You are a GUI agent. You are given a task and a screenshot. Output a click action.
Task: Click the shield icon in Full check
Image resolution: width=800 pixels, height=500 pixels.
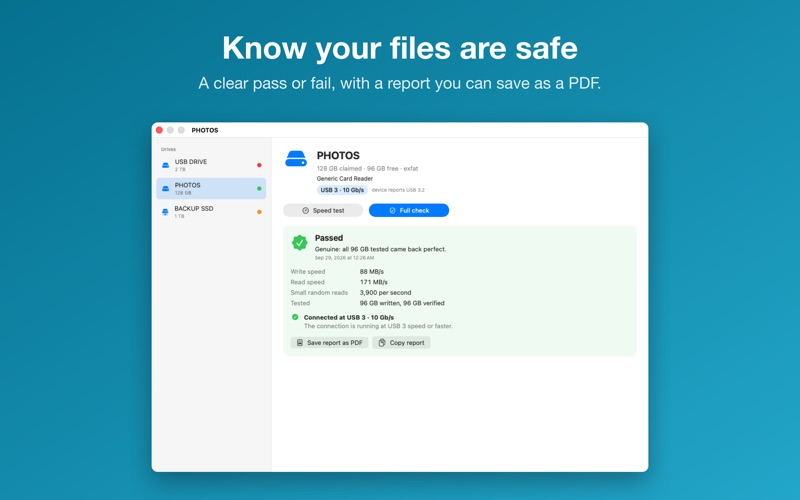392,210
